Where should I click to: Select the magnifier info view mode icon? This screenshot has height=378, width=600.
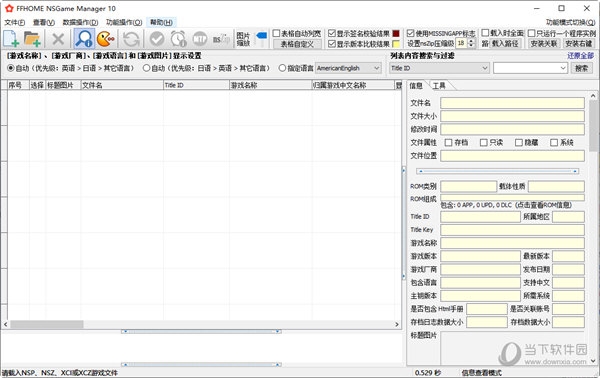[84, 39]
